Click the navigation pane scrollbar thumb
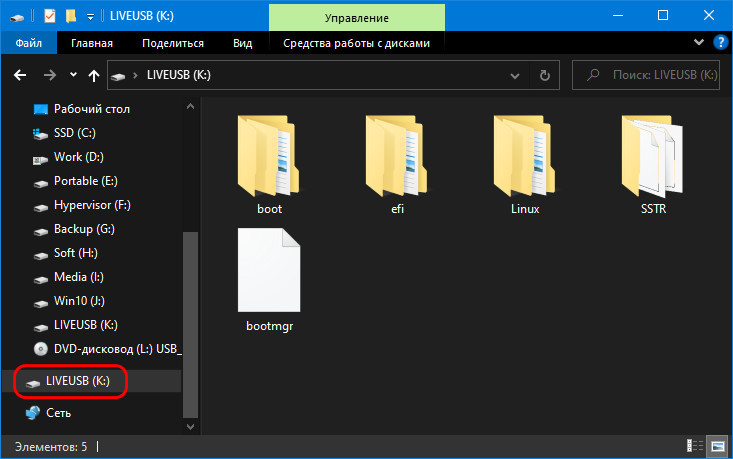733x459 pixels. (190, 324)
